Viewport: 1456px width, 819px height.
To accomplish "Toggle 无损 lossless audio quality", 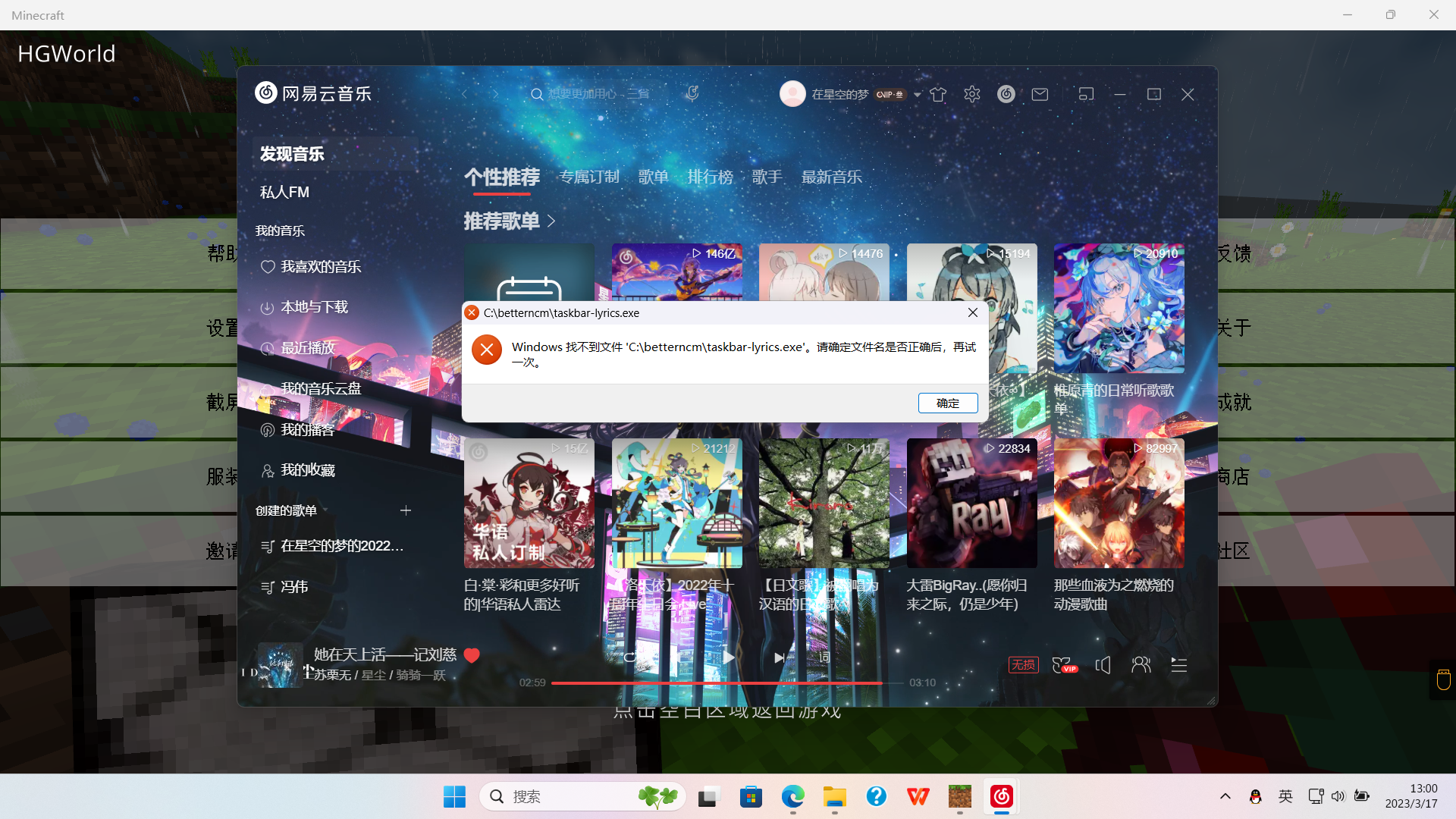I will pos(1022,664).
